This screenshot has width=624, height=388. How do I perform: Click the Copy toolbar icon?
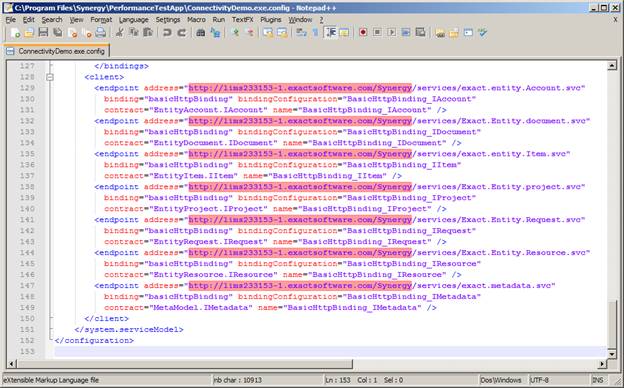[134, 33]
